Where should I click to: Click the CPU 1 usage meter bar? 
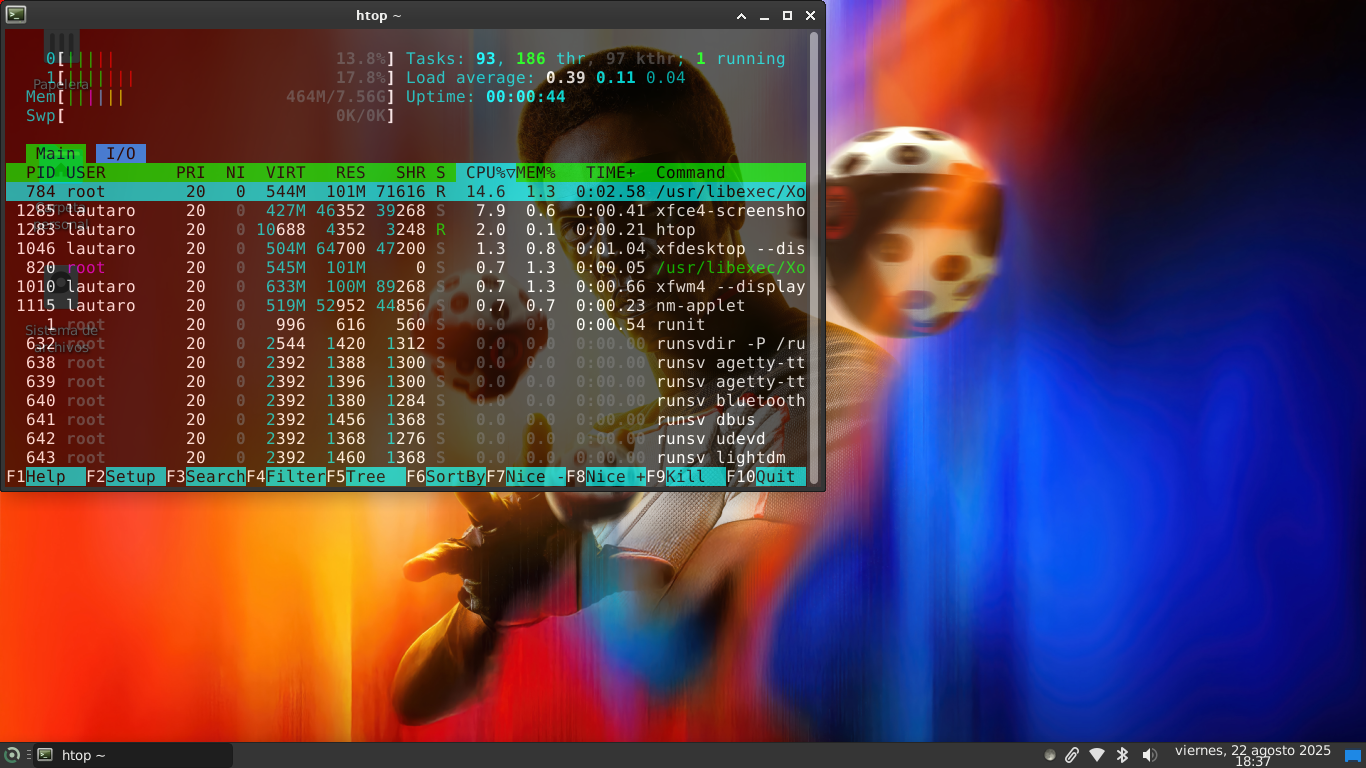point(226,78)
